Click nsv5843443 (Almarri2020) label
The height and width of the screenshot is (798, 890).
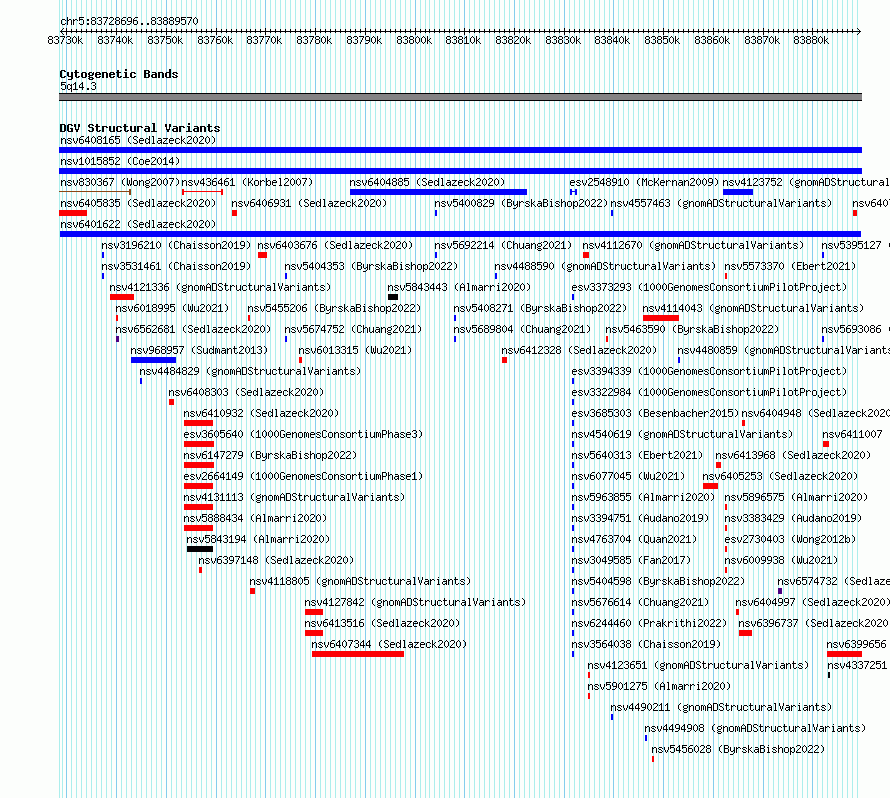(x=459, y=287)
